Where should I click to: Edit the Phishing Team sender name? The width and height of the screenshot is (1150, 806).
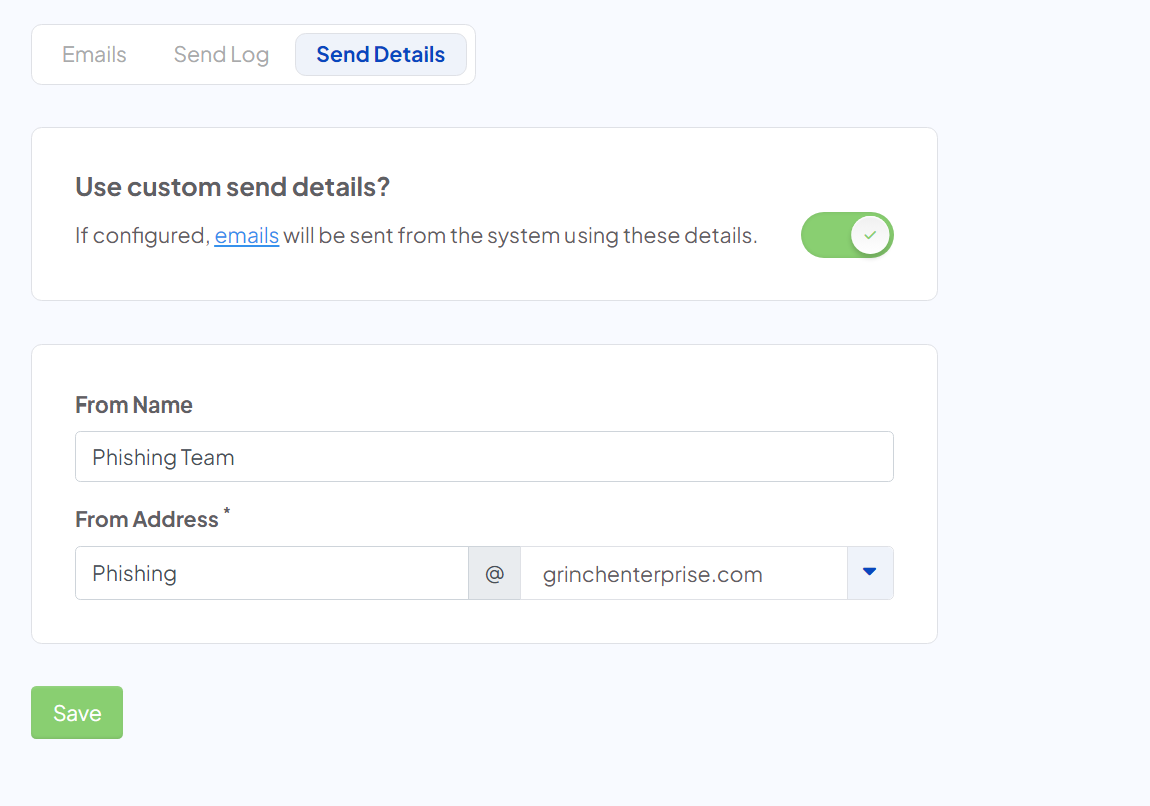tap(484, 457)
